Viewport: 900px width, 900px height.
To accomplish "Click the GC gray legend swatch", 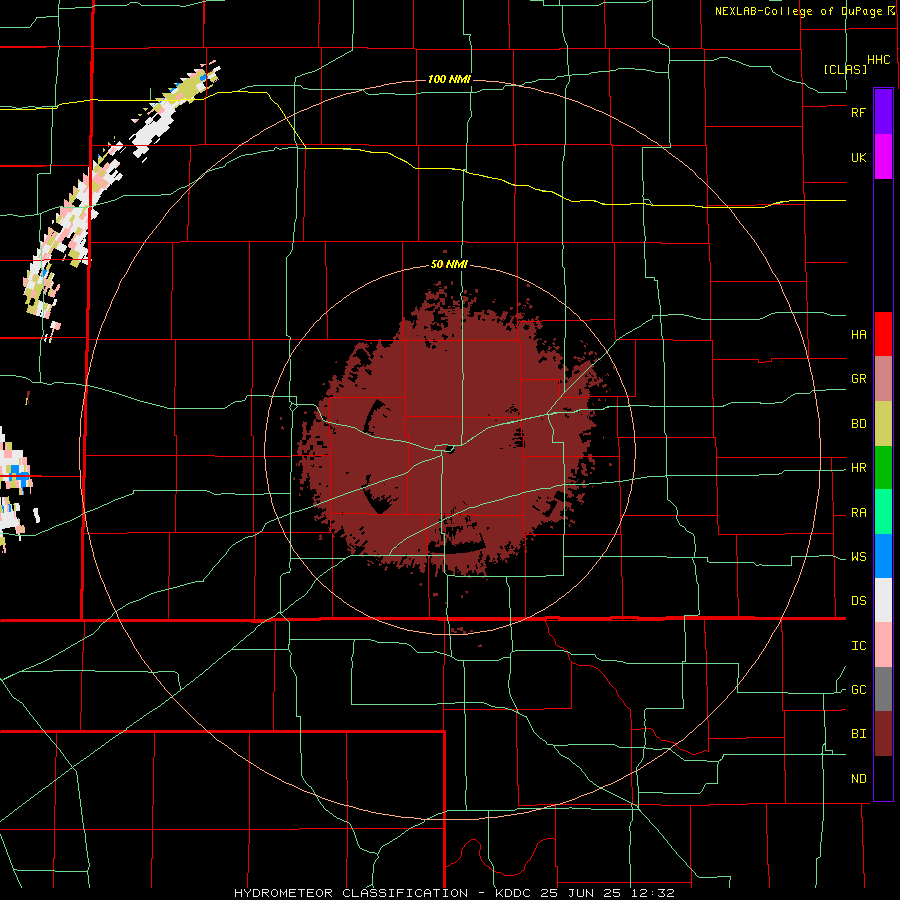I will click(883, 689).
